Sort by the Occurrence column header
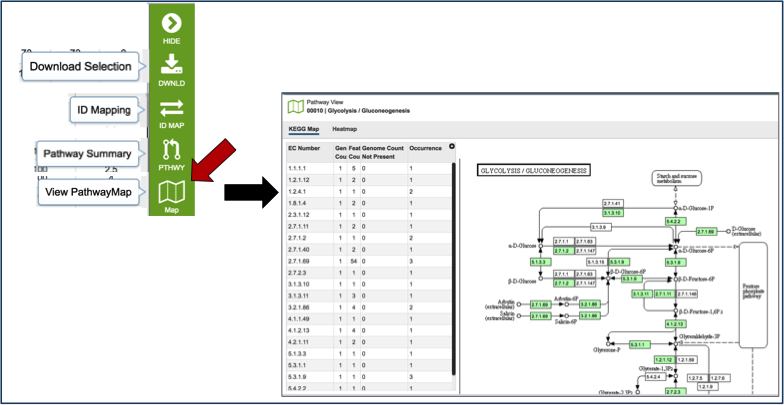The height and width of the screenshot is (405, 784). (425, 148)
